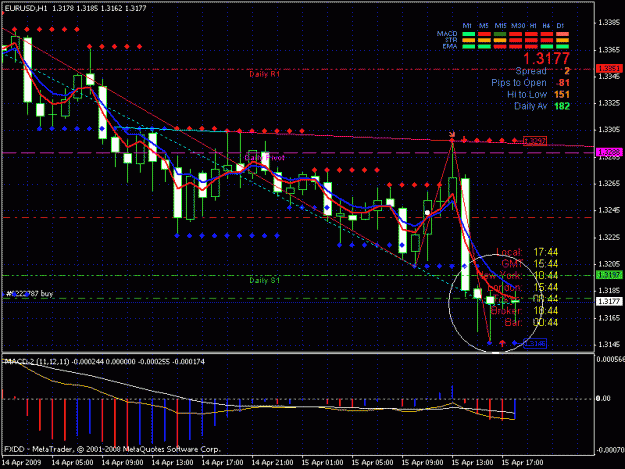Viewport: 625px width, 469px height.
Task: Click the D1 timeframe column header
Action: pos(560,26)
